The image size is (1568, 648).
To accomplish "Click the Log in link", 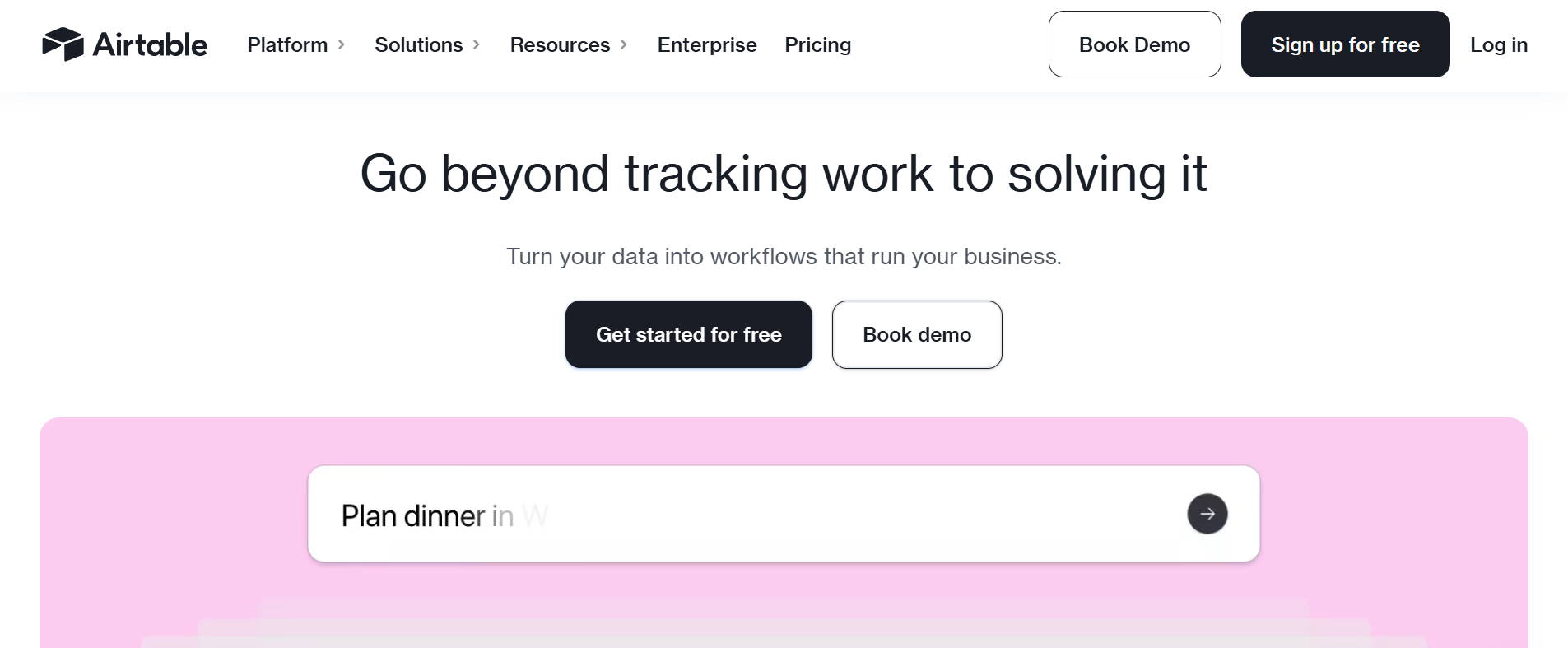I will (1498, 45).
